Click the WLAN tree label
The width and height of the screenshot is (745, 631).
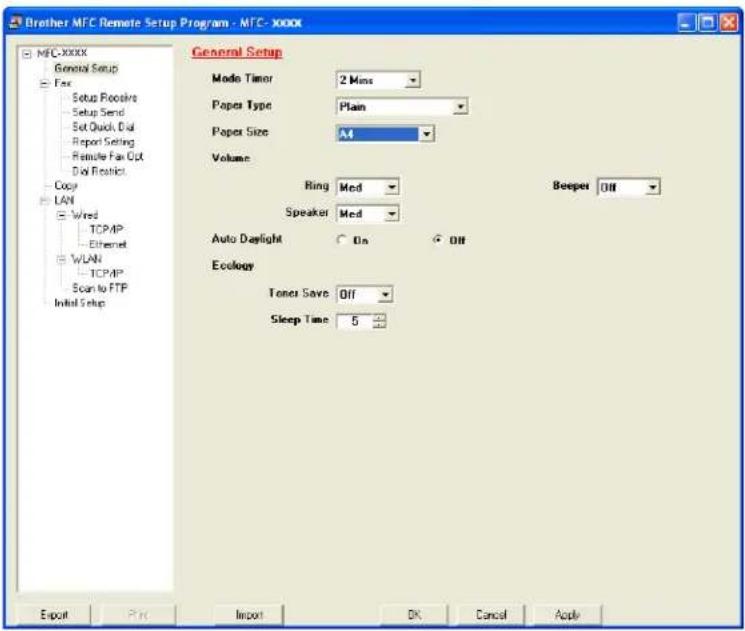point(86,259)
